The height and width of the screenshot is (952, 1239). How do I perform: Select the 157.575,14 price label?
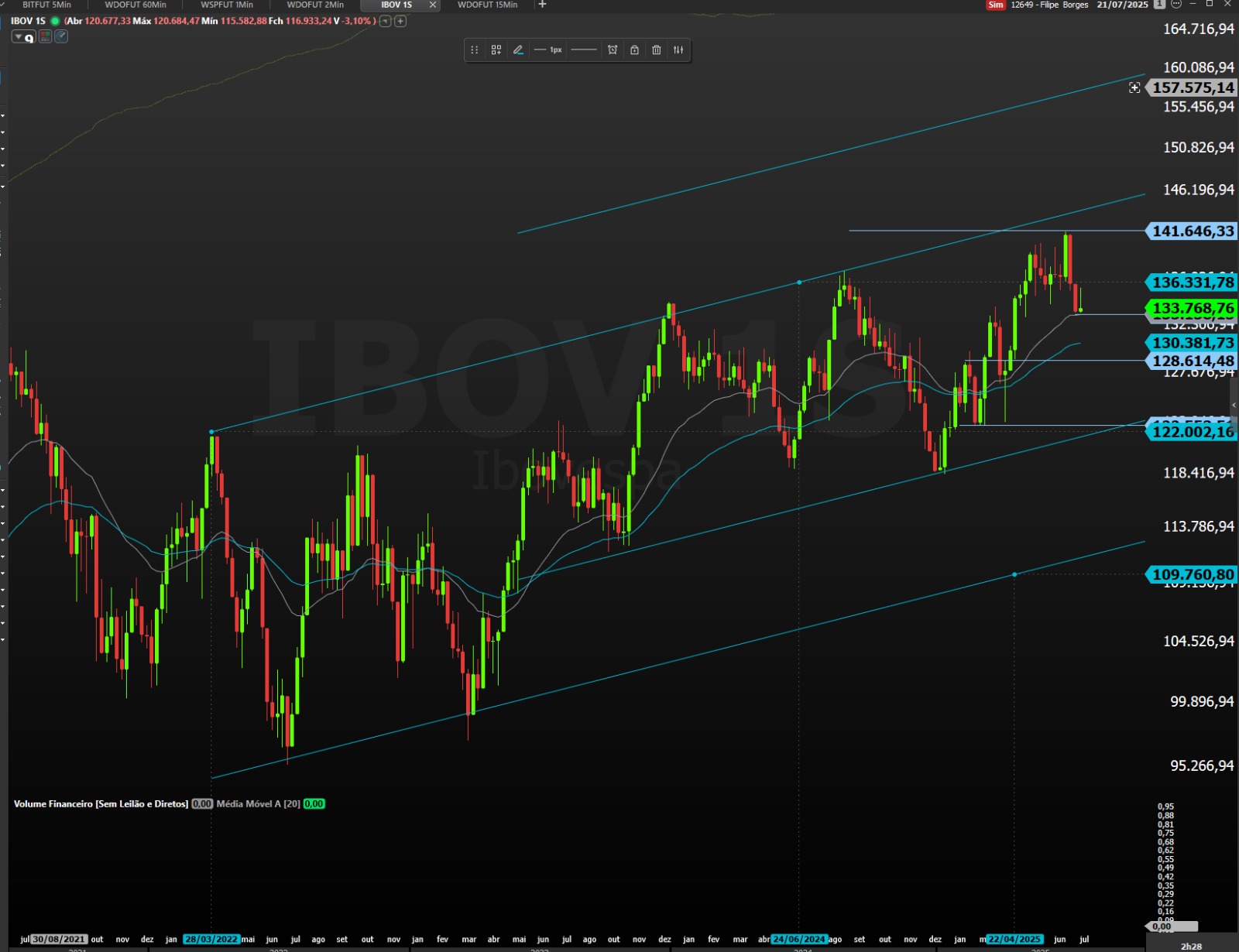click(x=1193, y=87)
